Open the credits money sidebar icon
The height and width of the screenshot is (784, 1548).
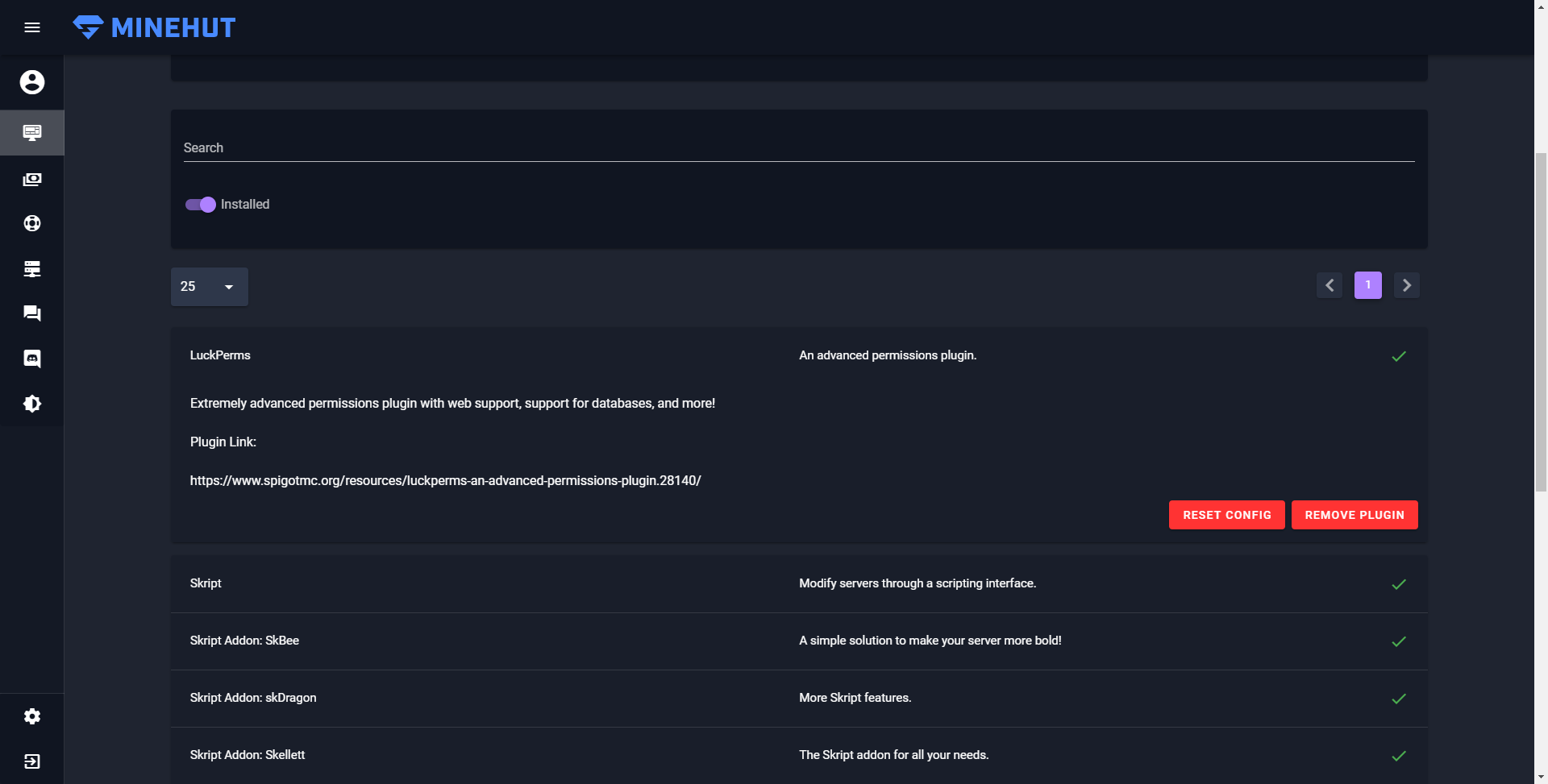point(32,179)
